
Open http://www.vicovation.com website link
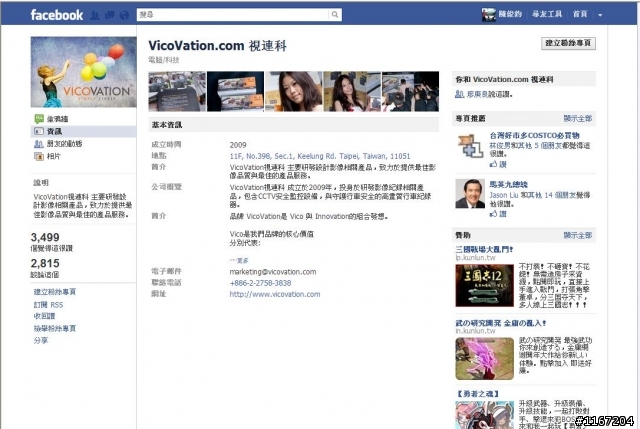point(275,294)
